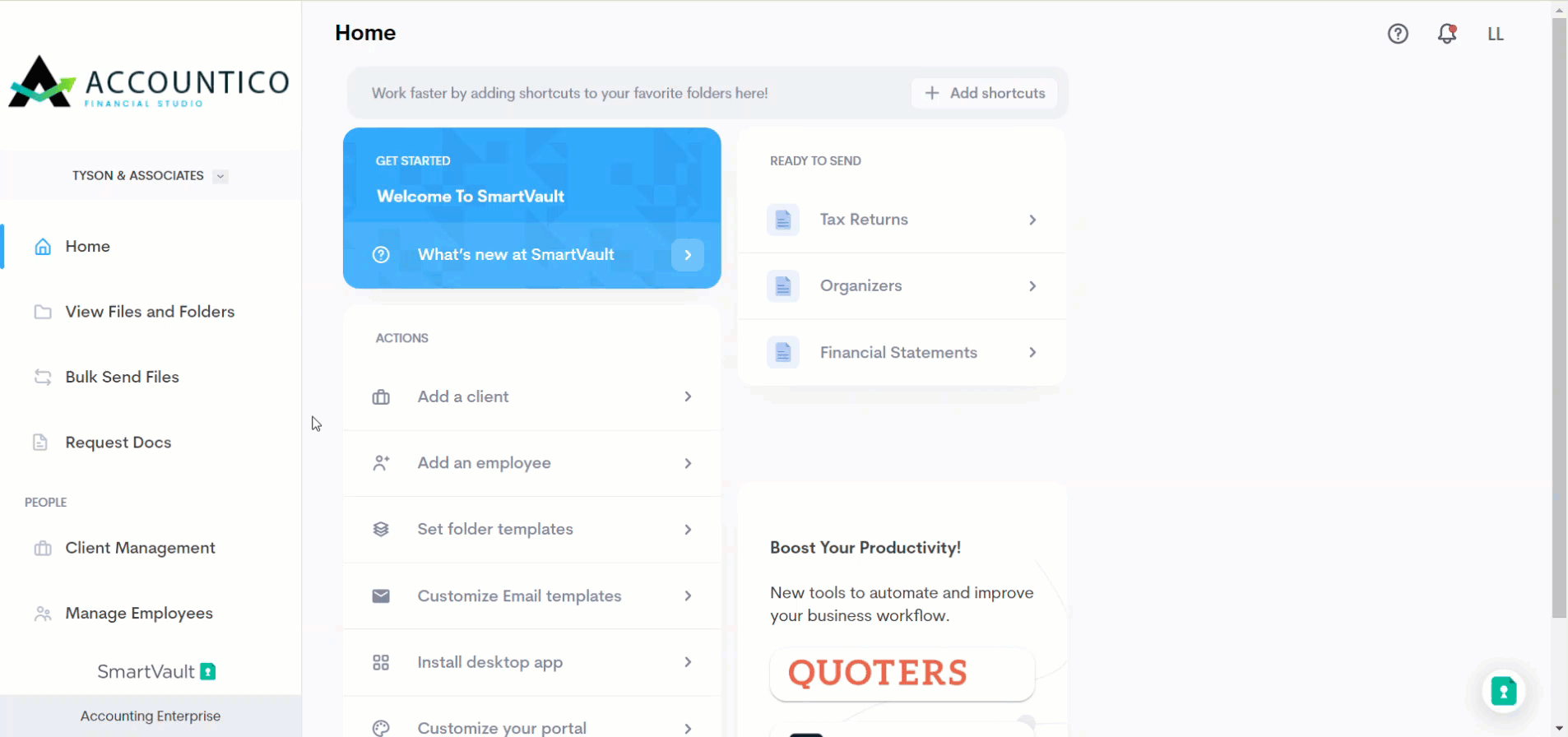Expand the Financial Statements row chevron

point(1032,353)
